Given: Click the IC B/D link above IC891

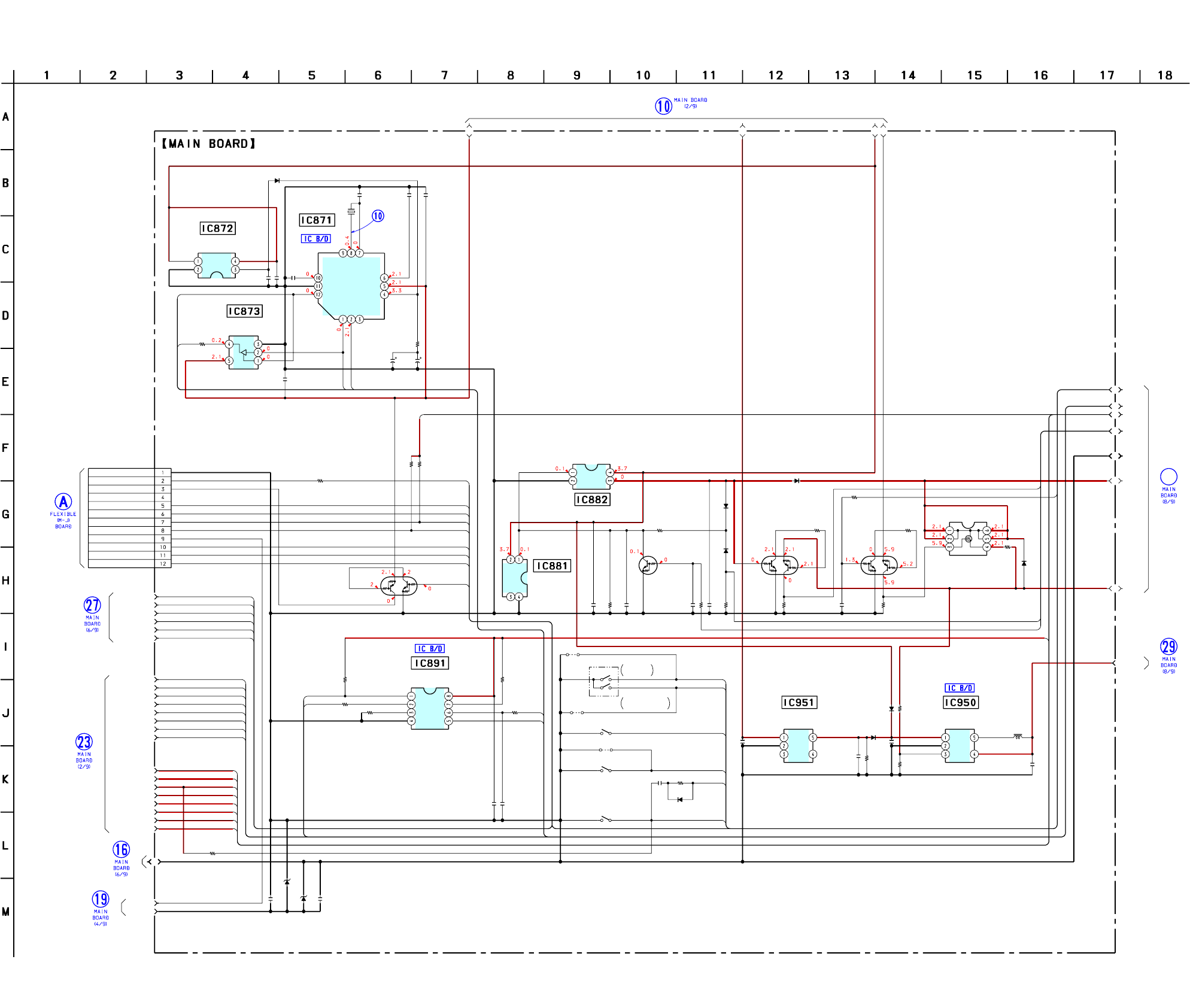Looking at the screenshot, I should click(x=430, y=649).
